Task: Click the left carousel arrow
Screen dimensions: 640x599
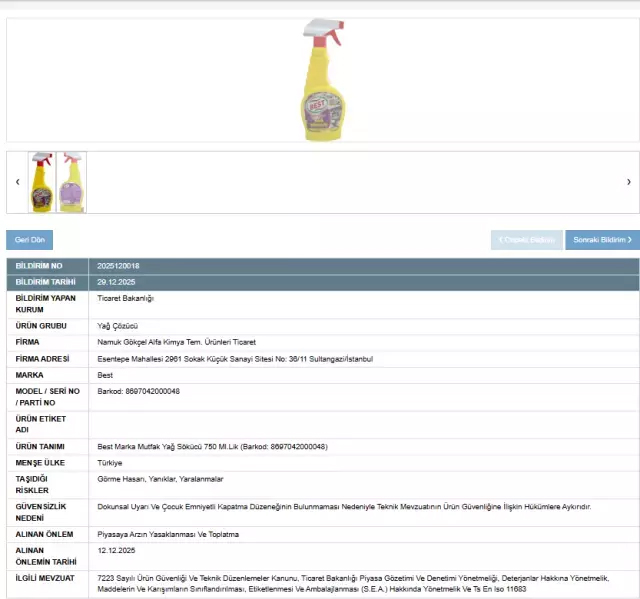Action: pyautogui.click(x=17, y=182)
